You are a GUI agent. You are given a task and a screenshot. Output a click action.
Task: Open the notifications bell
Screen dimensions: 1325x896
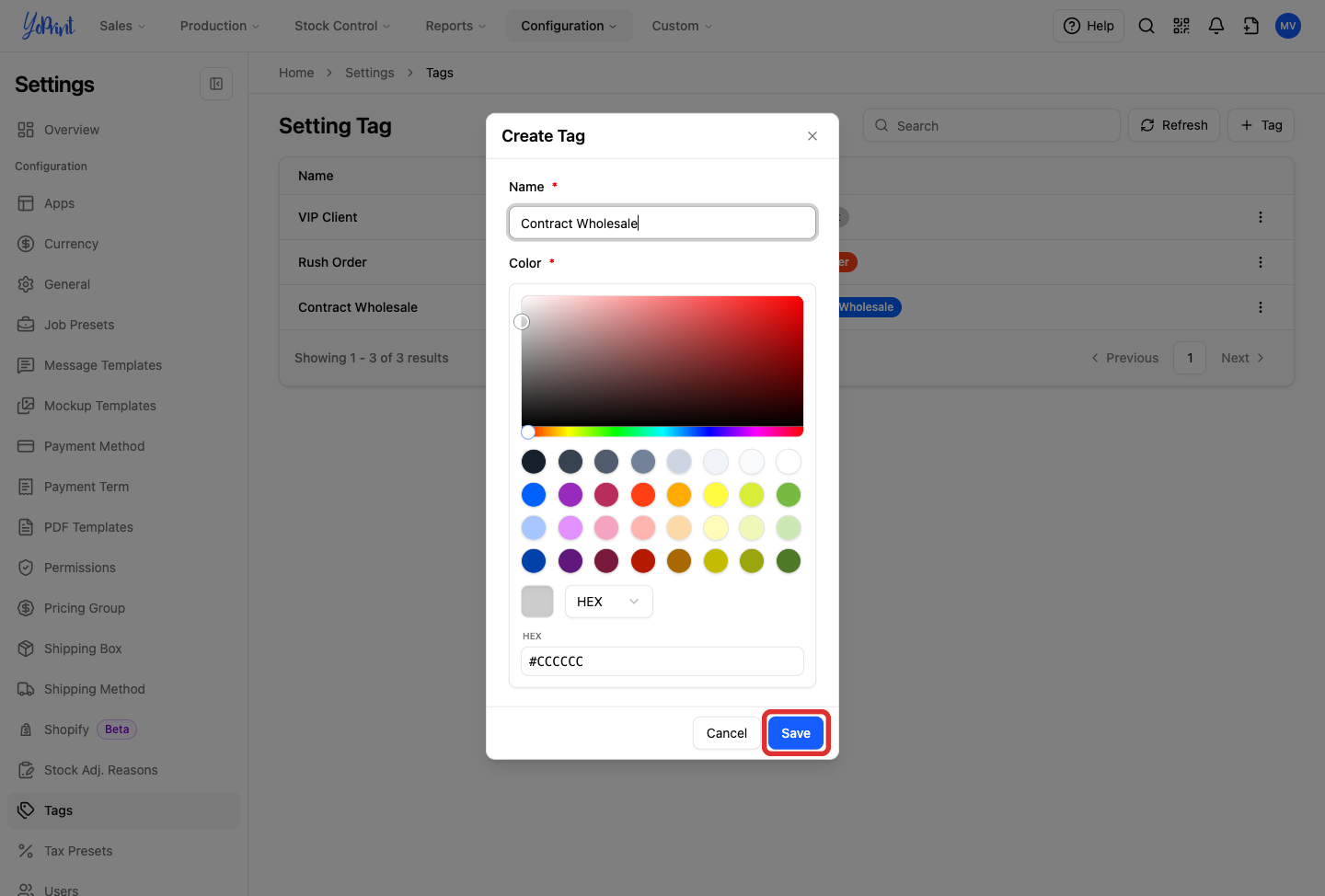[x=1216, y=26]
